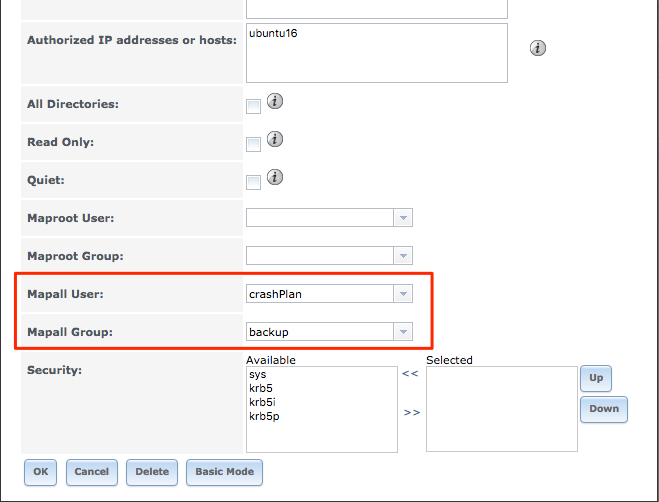Click the Delete button
Screen dimensions: 659x502
(x=152, y=472)
